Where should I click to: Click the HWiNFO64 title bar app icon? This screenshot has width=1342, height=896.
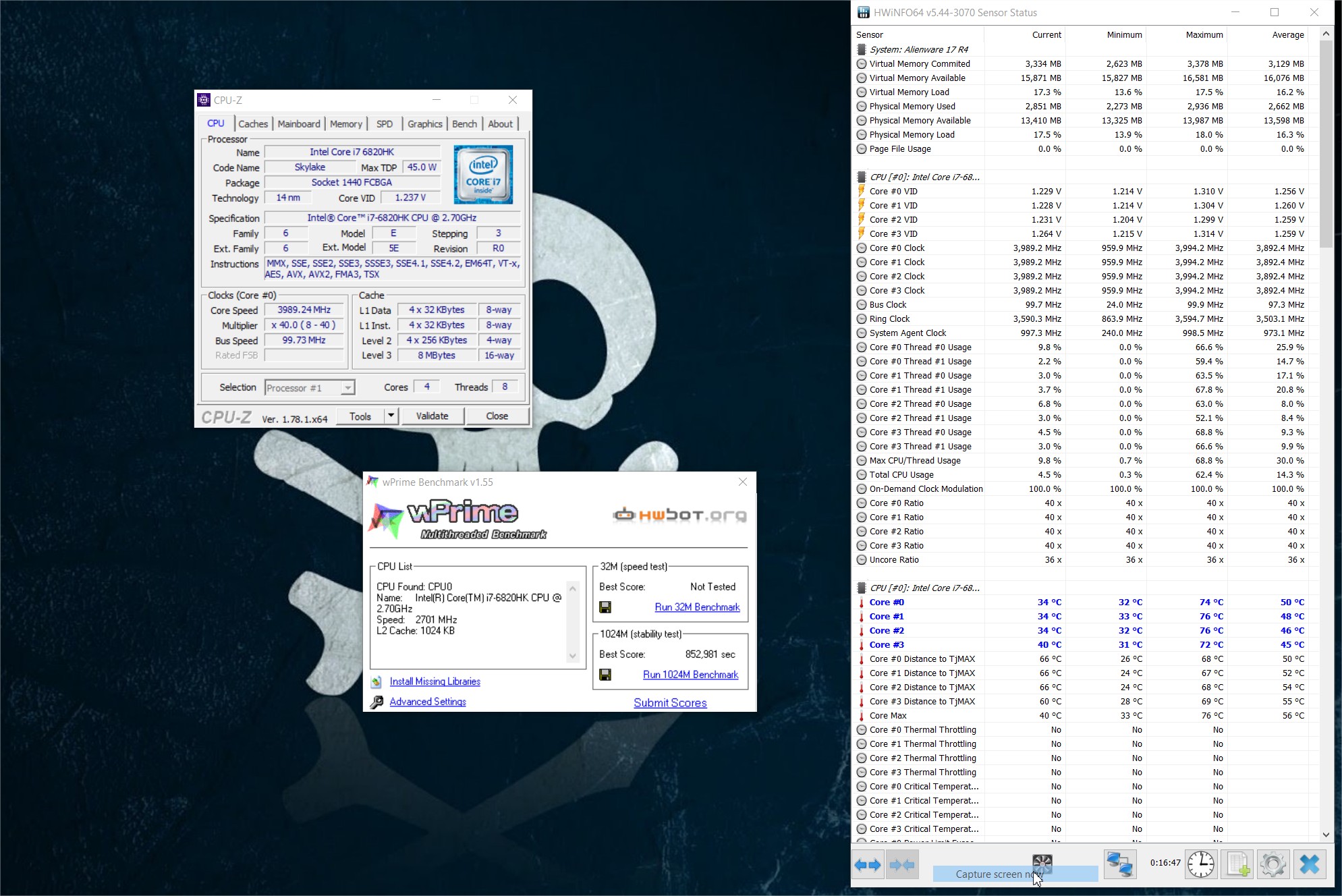(x=864, y=12)
